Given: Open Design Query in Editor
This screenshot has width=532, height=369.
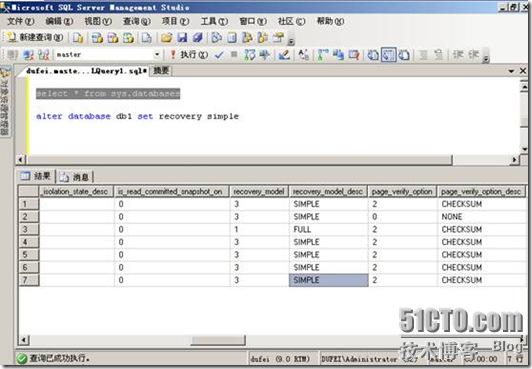Looking at the screenshot, I should [x=284, y=55].
